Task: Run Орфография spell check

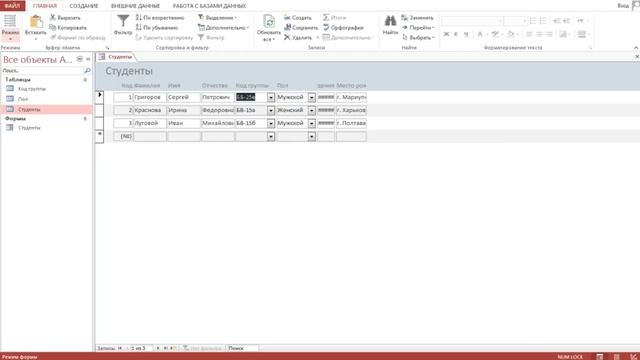Action: (343, 28)
